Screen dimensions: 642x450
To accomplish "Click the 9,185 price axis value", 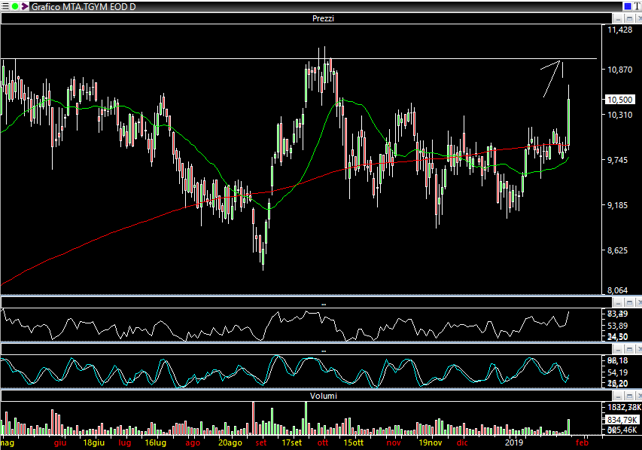I will tap(617, 205).
